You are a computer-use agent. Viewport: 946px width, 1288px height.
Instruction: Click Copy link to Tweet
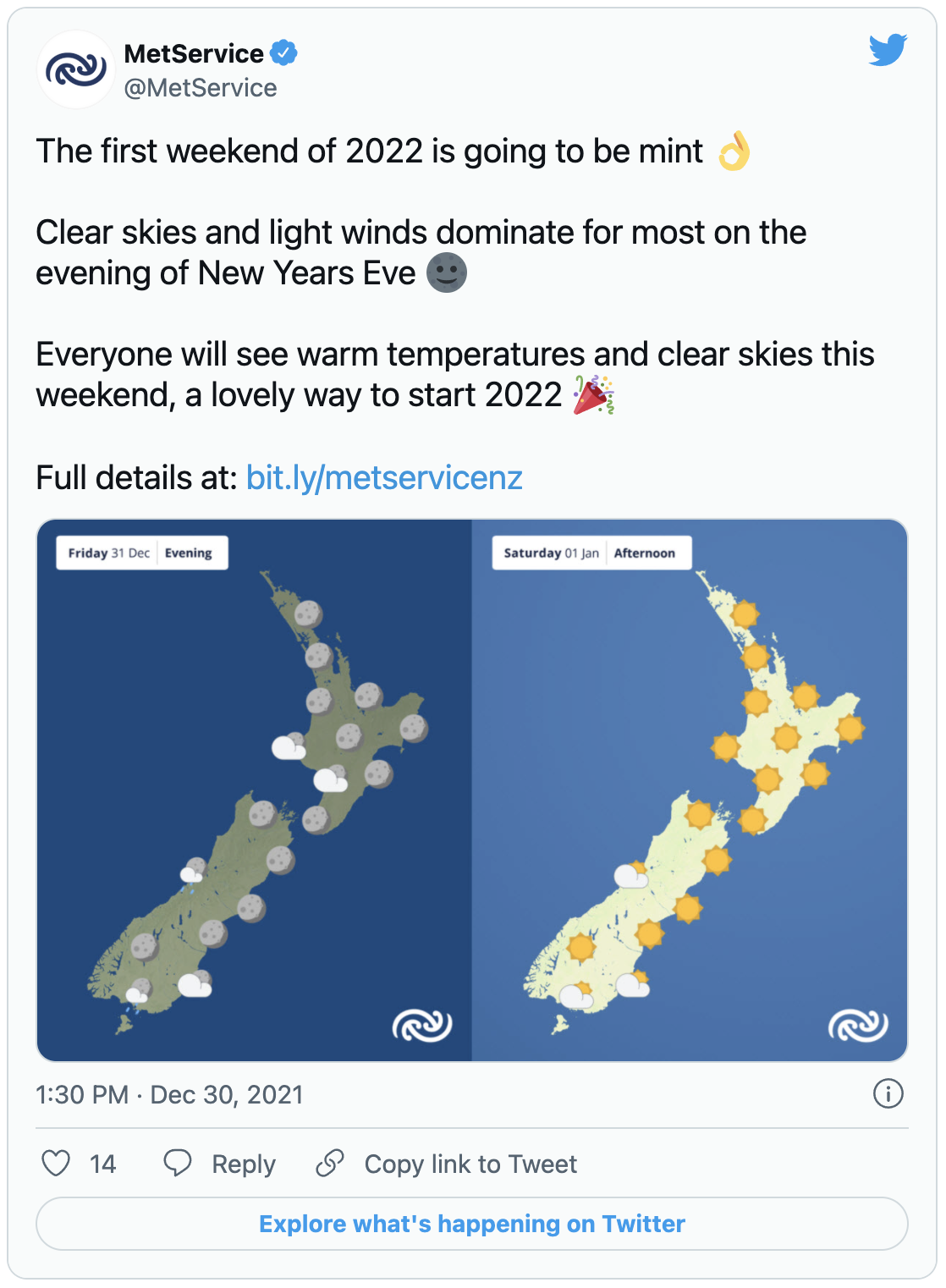470,1164
